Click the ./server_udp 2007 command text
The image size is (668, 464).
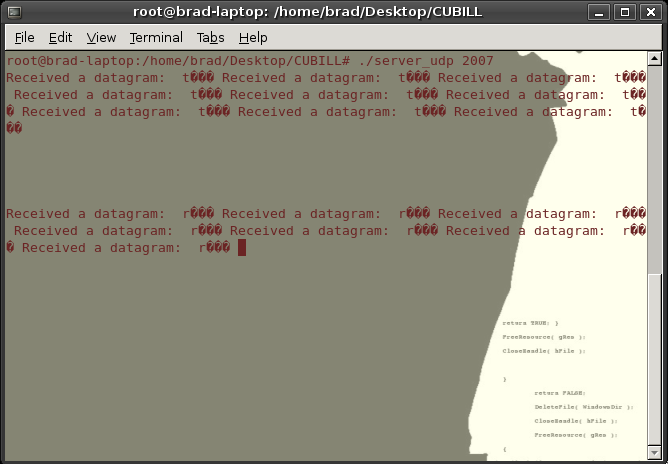click(x=426, y=61)
